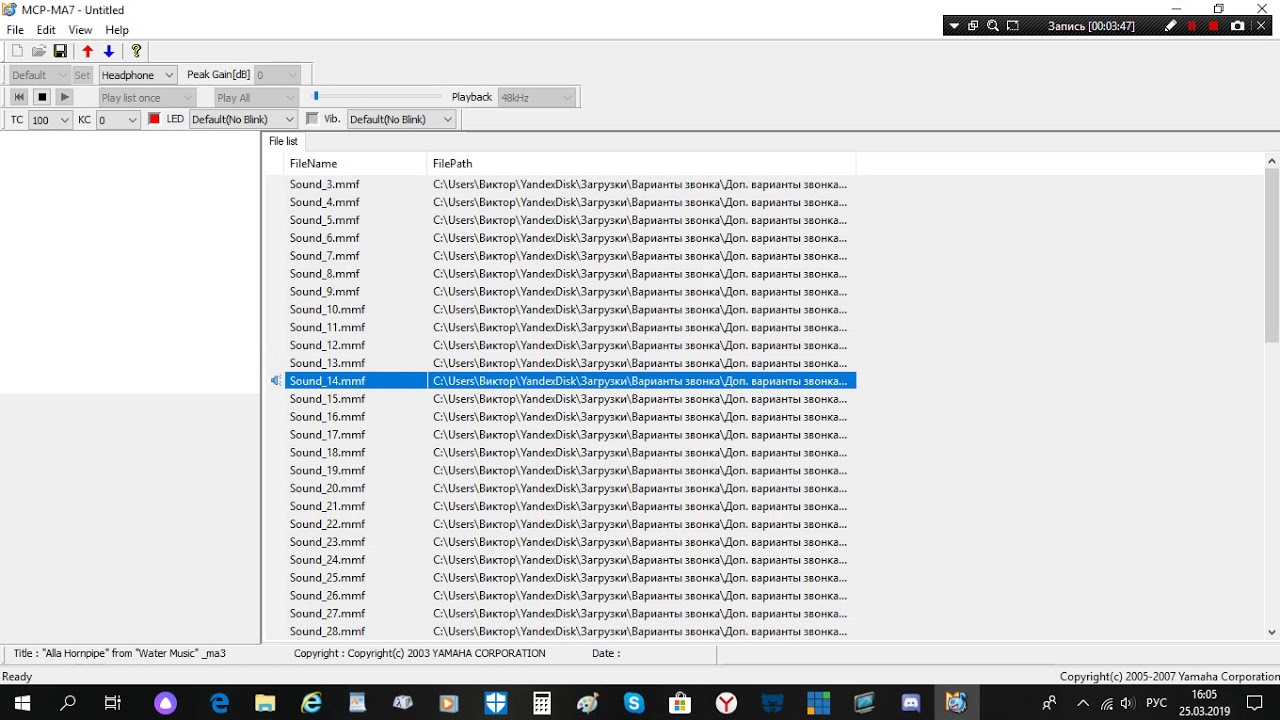This screenshot has height=720, width=1280.
Task: Stop playback with the square stop button
Action: pyautogui.click(x=42, y=97)
